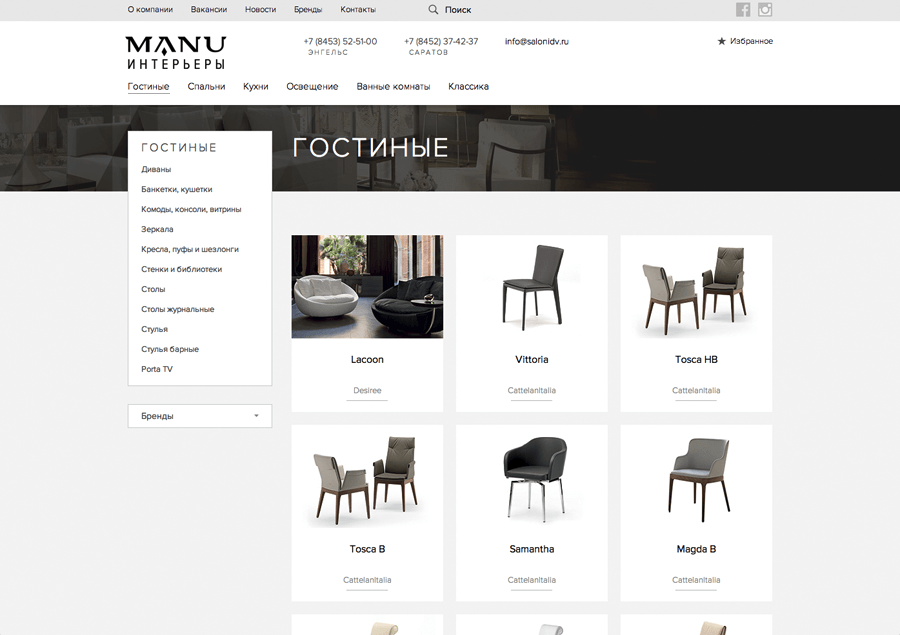900x635 pixels.
Task: Open the Facebook icon link
Action: click(x=743, y=10)
